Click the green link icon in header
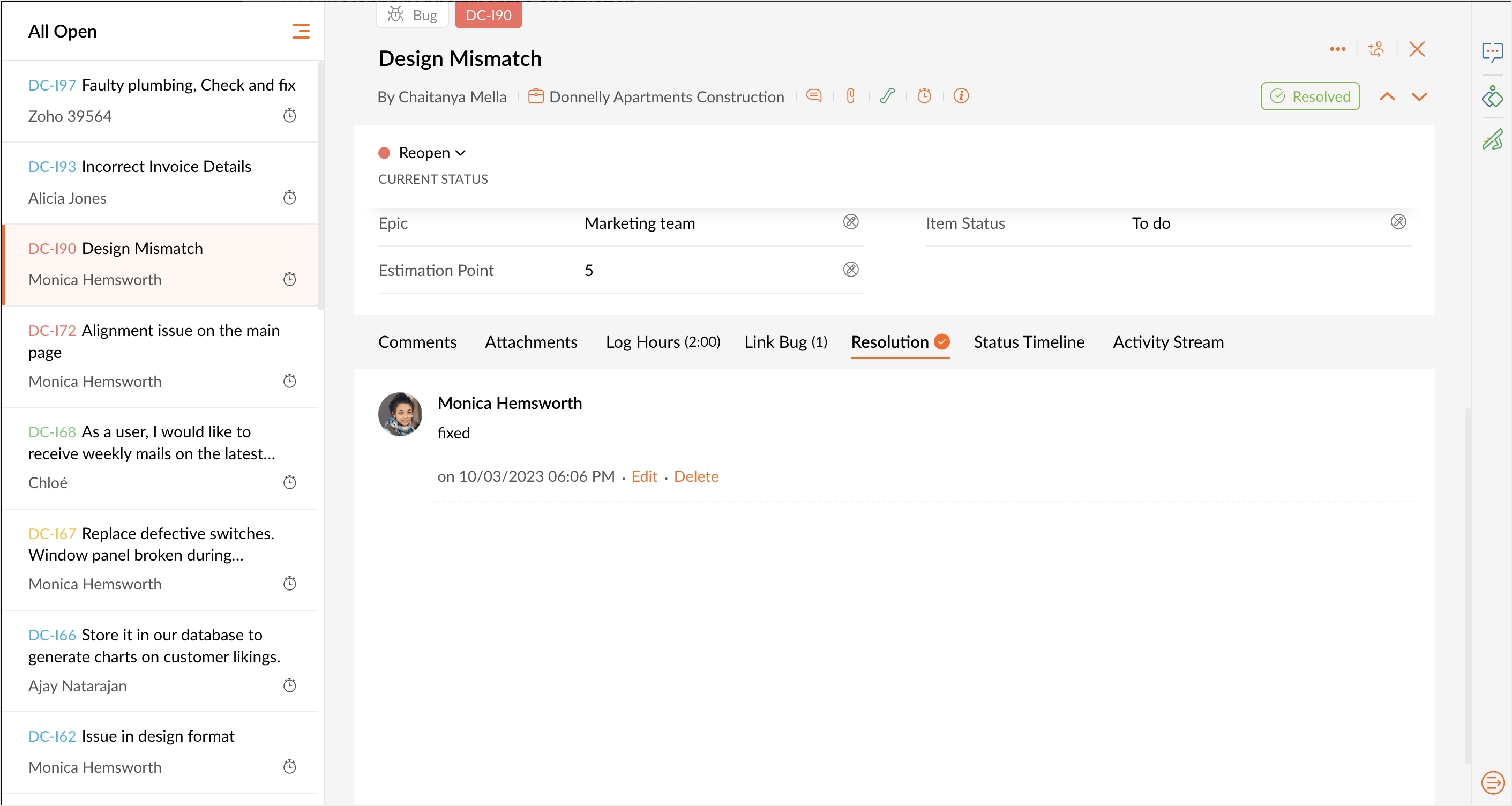 coord(887,96)
